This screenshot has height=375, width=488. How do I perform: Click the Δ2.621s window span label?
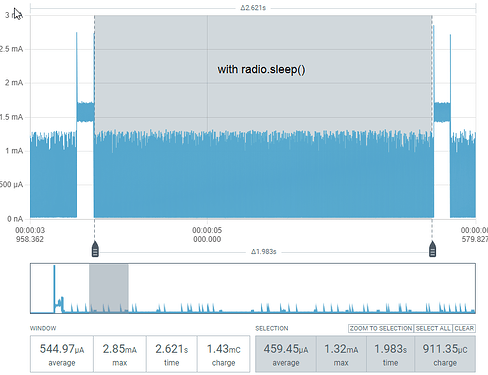coord(253,8)
